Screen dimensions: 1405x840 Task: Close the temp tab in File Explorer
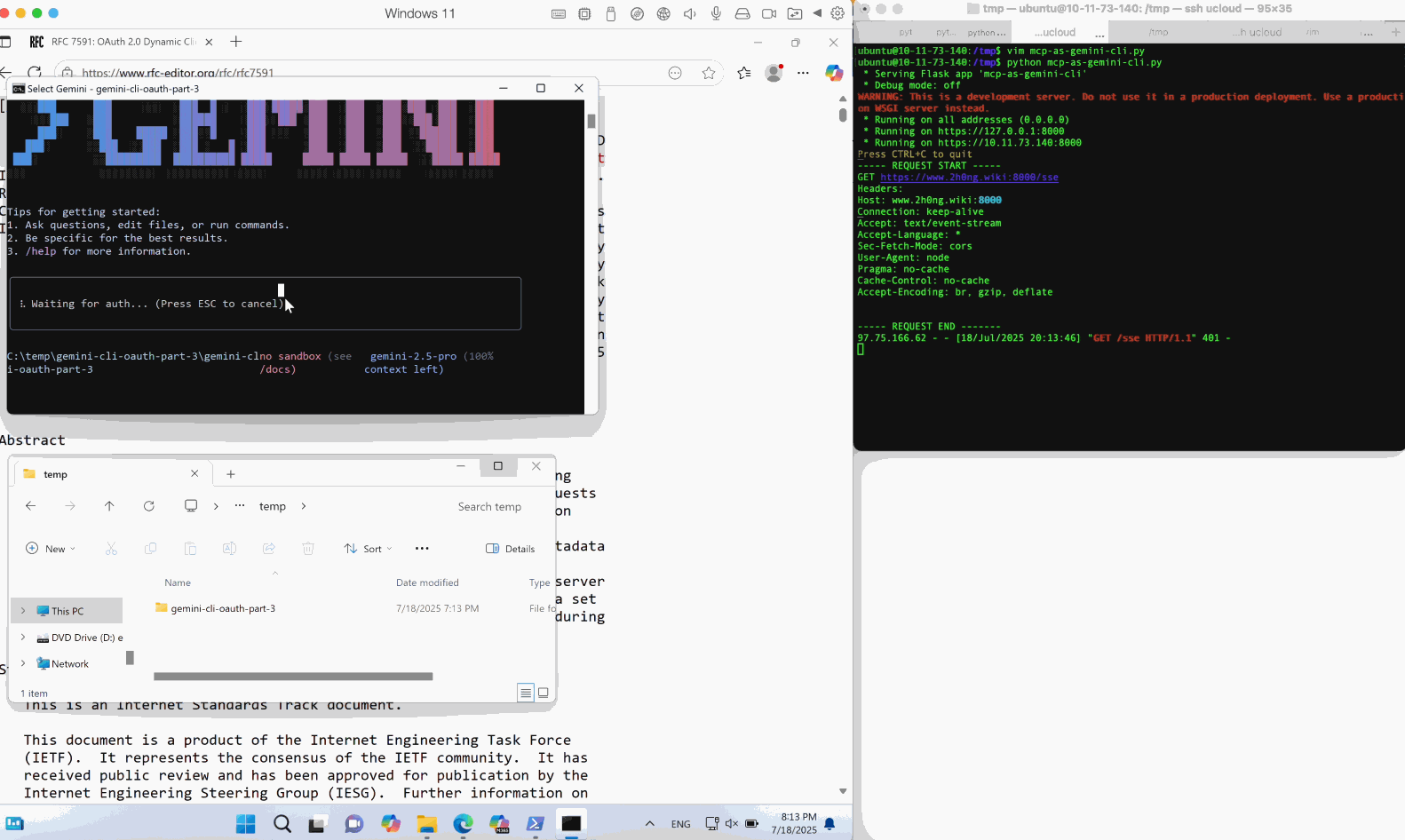[194, 474]
